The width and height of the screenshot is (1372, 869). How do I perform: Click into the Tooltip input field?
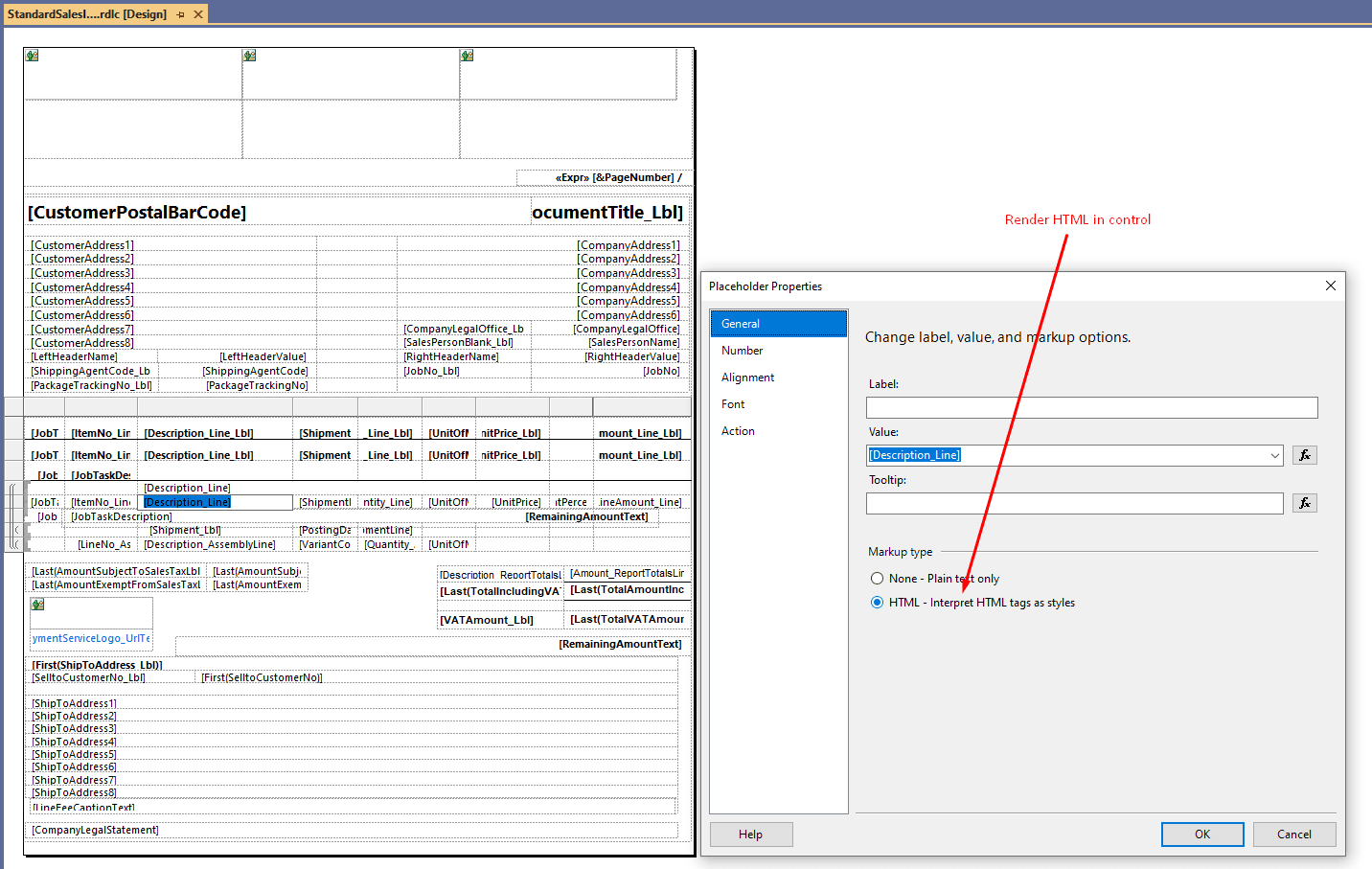click(1074, 503)
